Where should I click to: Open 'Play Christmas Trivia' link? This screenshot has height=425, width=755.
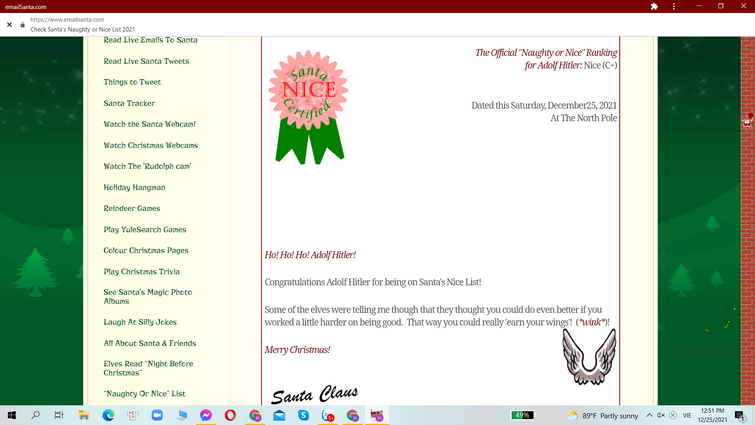click(141, 271)
